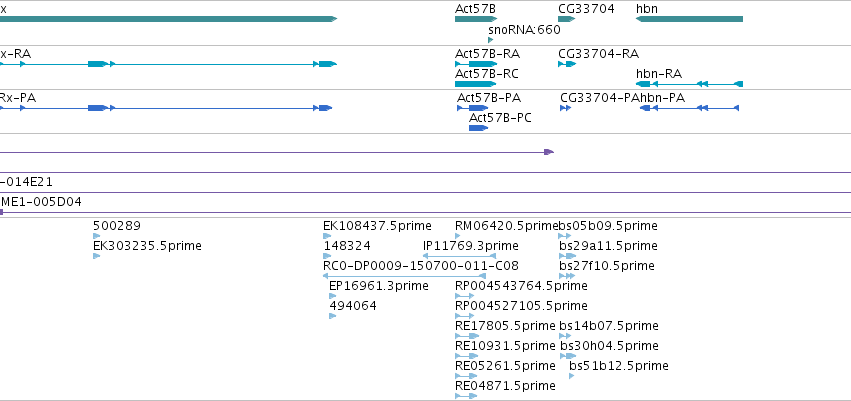The image size is (851, 401).
Task: Click the Act57B-RC transcript glyph
Action: (x=476, y=84)
